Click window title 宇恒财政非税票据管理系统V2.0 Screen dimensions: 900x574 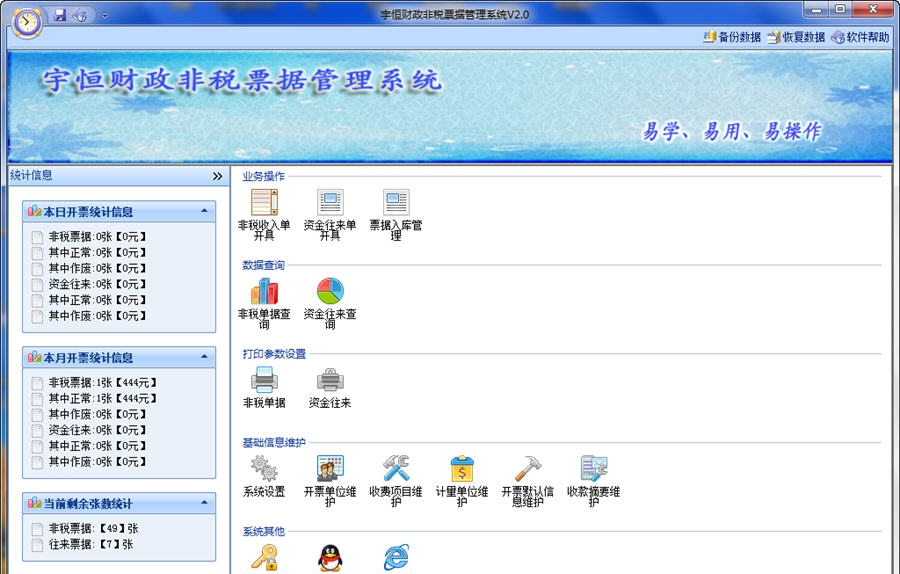pos(455,15)
